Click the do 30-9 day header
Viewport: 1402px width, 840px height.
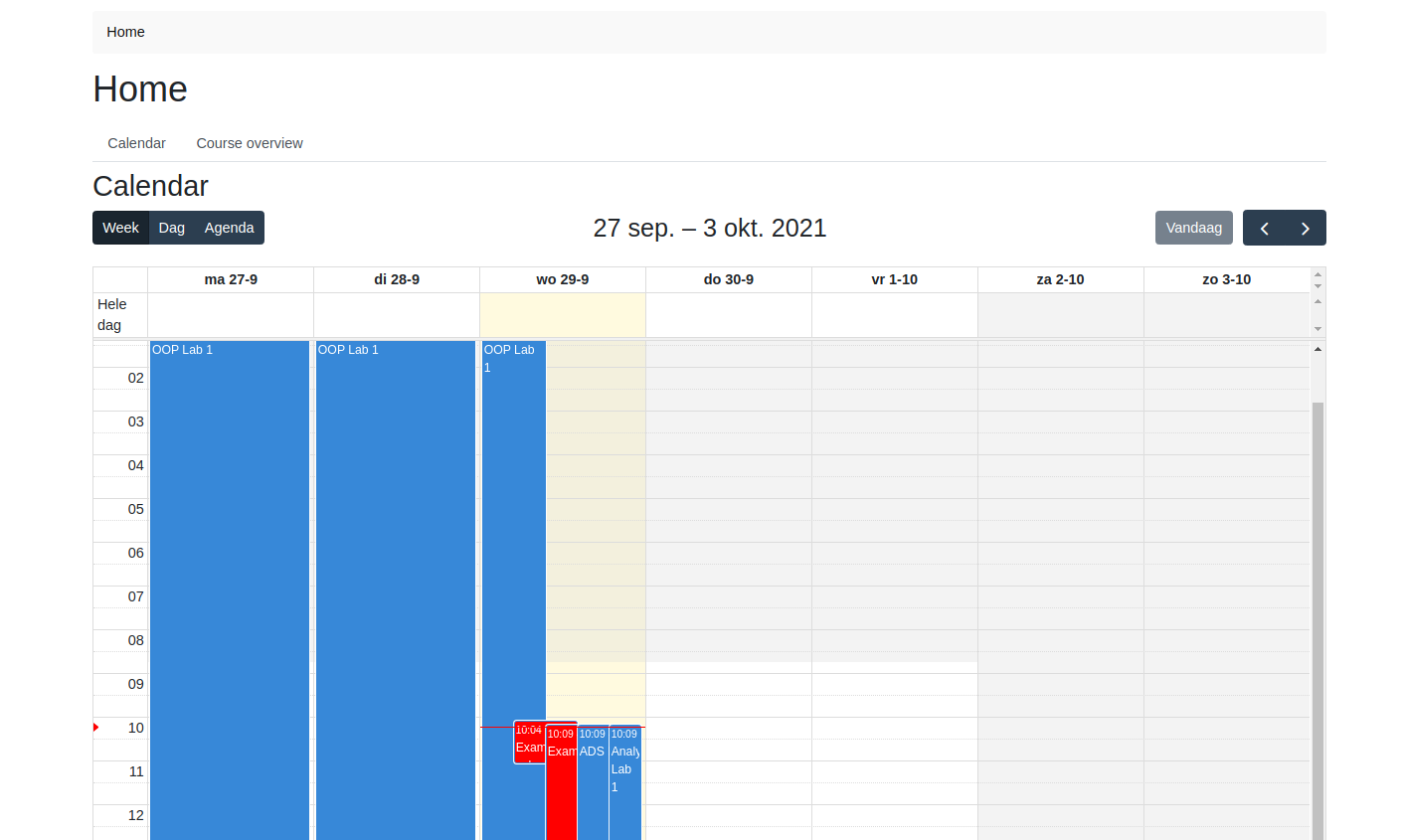[x=729, y=279]
